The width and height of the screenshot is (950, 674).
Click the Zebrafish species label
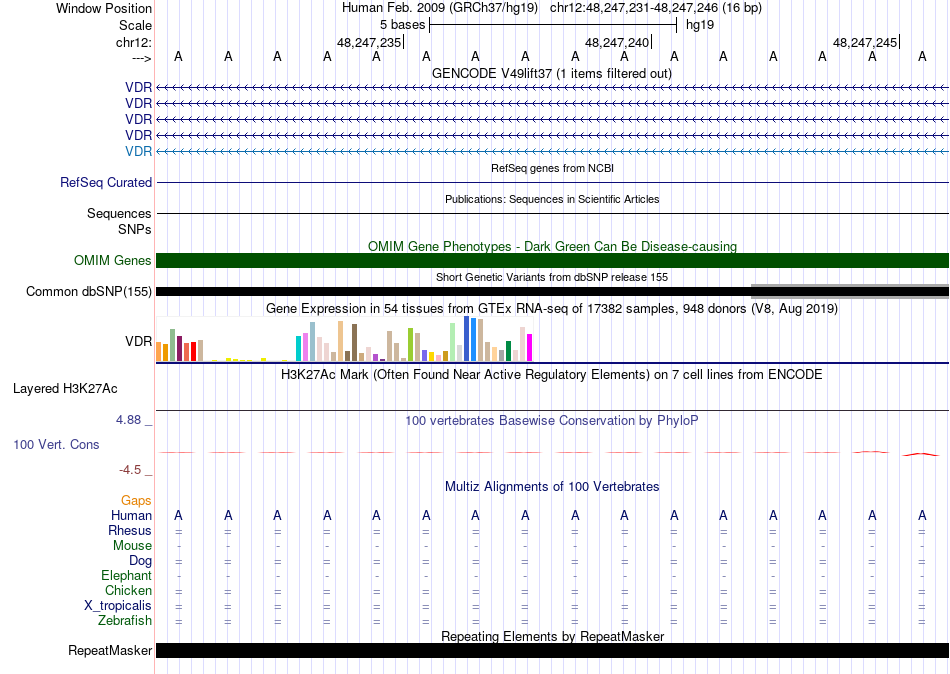point(125,621)
